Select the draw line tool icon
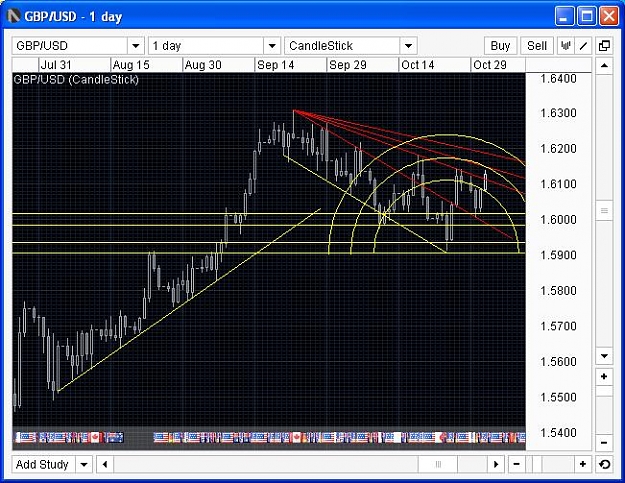This screenshot has height=483, width=625. [x=584, y=46]
